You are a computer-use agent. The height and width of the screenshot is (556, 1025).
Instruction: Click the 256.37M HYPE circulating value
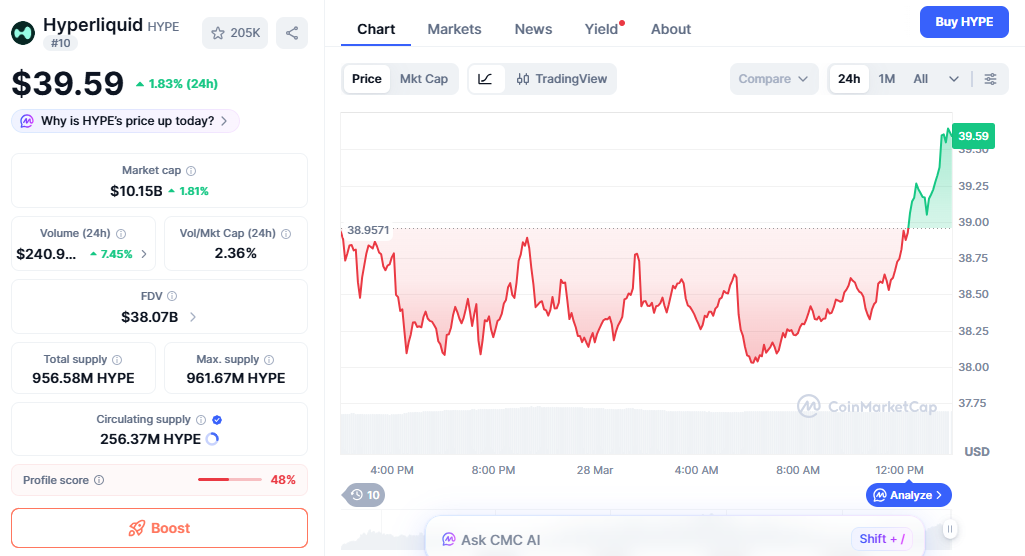(150, 439)
